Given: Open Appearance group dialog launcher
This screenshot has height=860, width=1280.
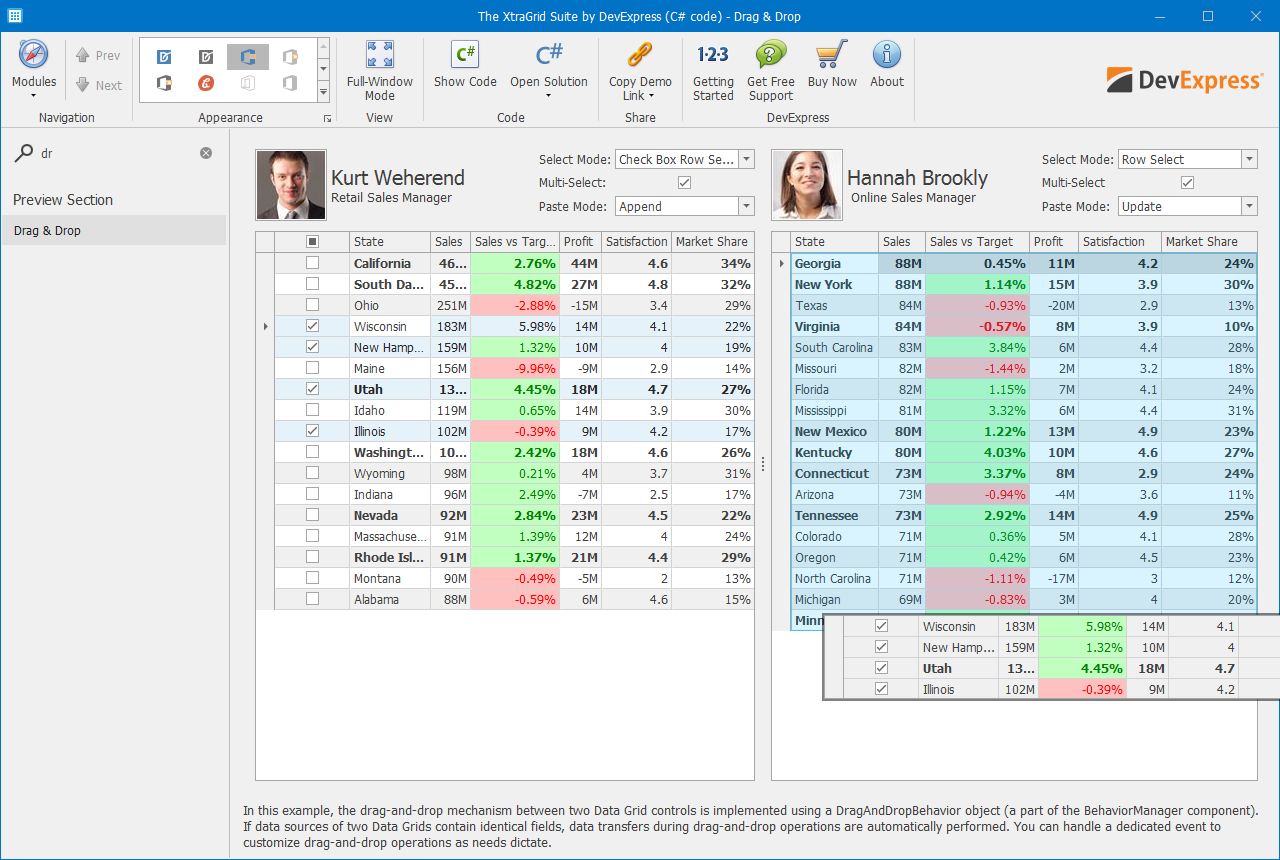Looking at the screenshot, I should click(326, 119).
